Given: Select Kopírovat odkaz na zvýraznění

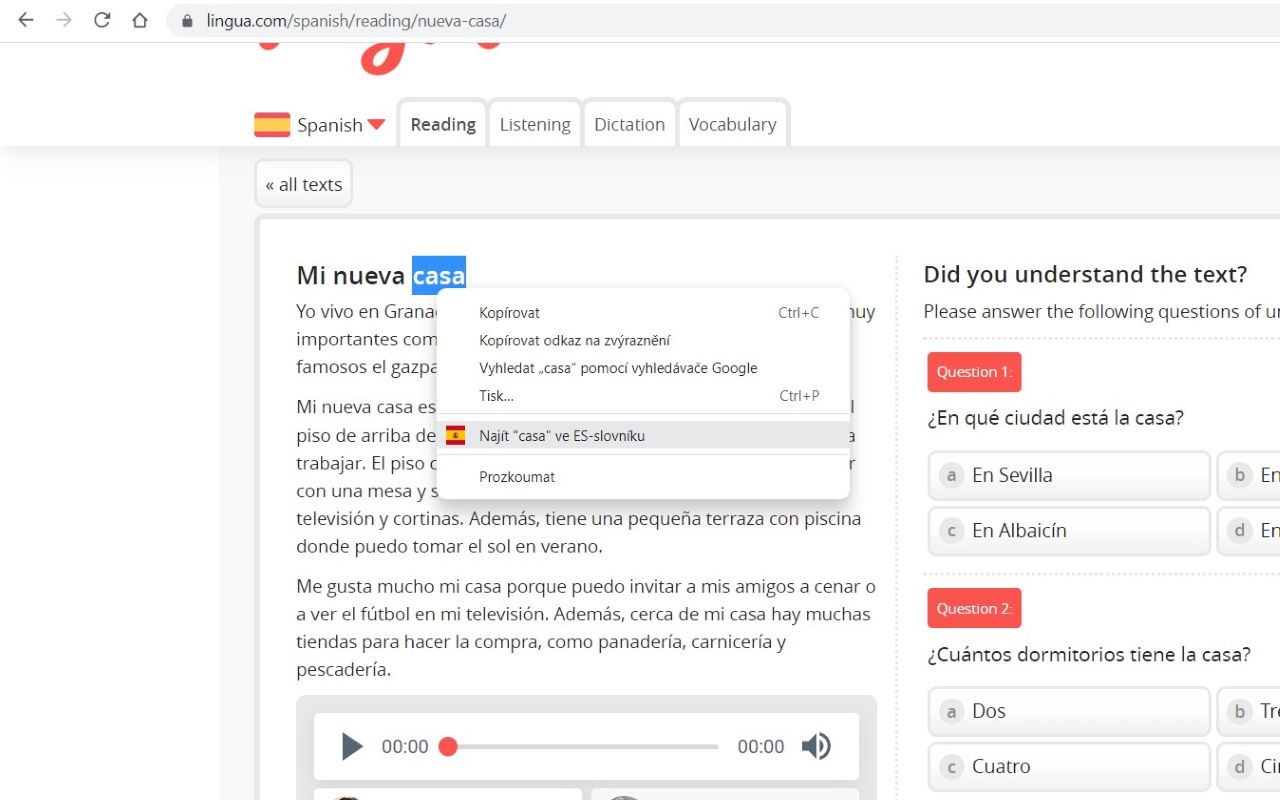Looking at the screenshot, I should click(643, 340).
